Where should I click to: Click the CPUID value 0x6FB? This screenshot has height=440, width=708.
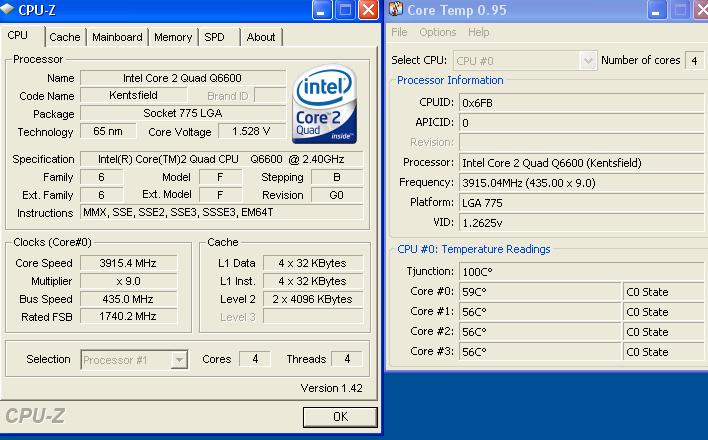583,103
